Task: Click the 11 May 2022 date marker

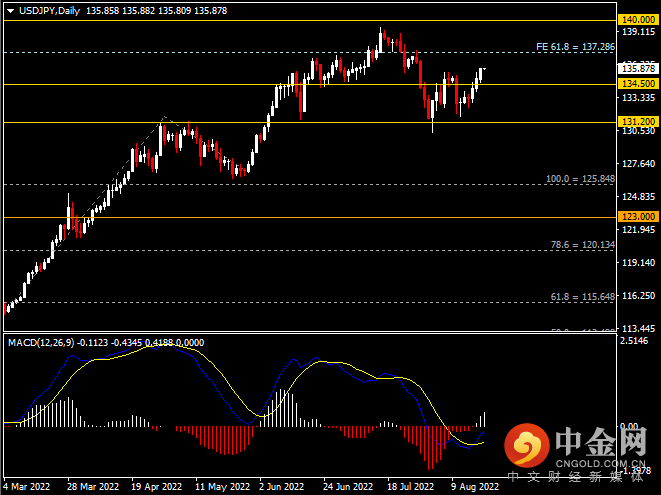Action: pos(223,487)
